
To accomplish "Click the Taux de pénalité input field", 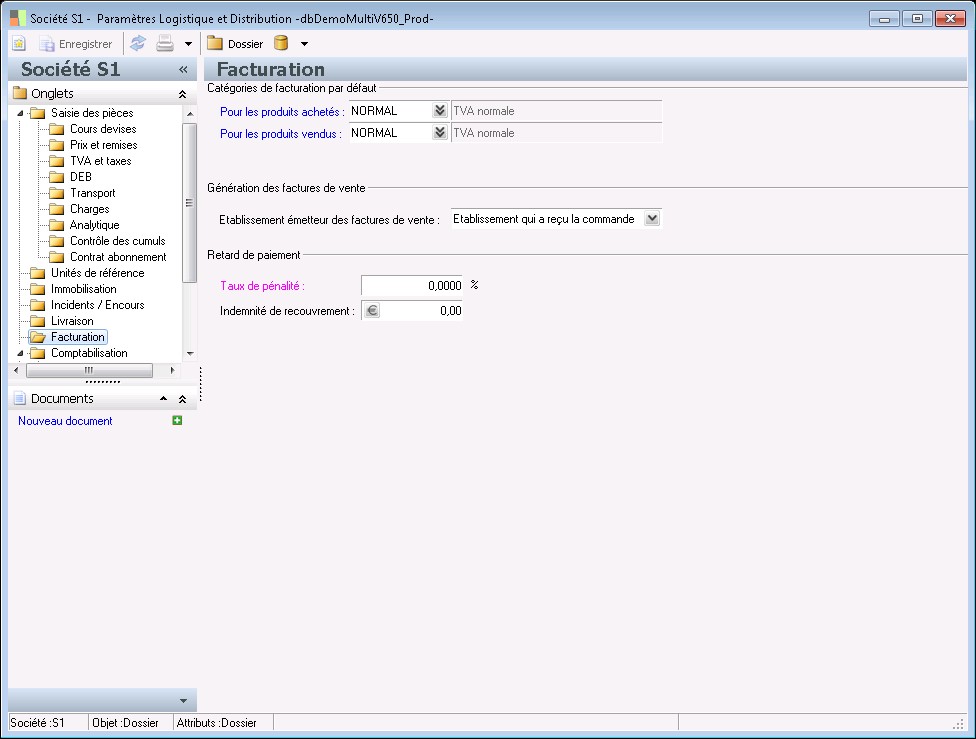I will [x=411, y=285].
